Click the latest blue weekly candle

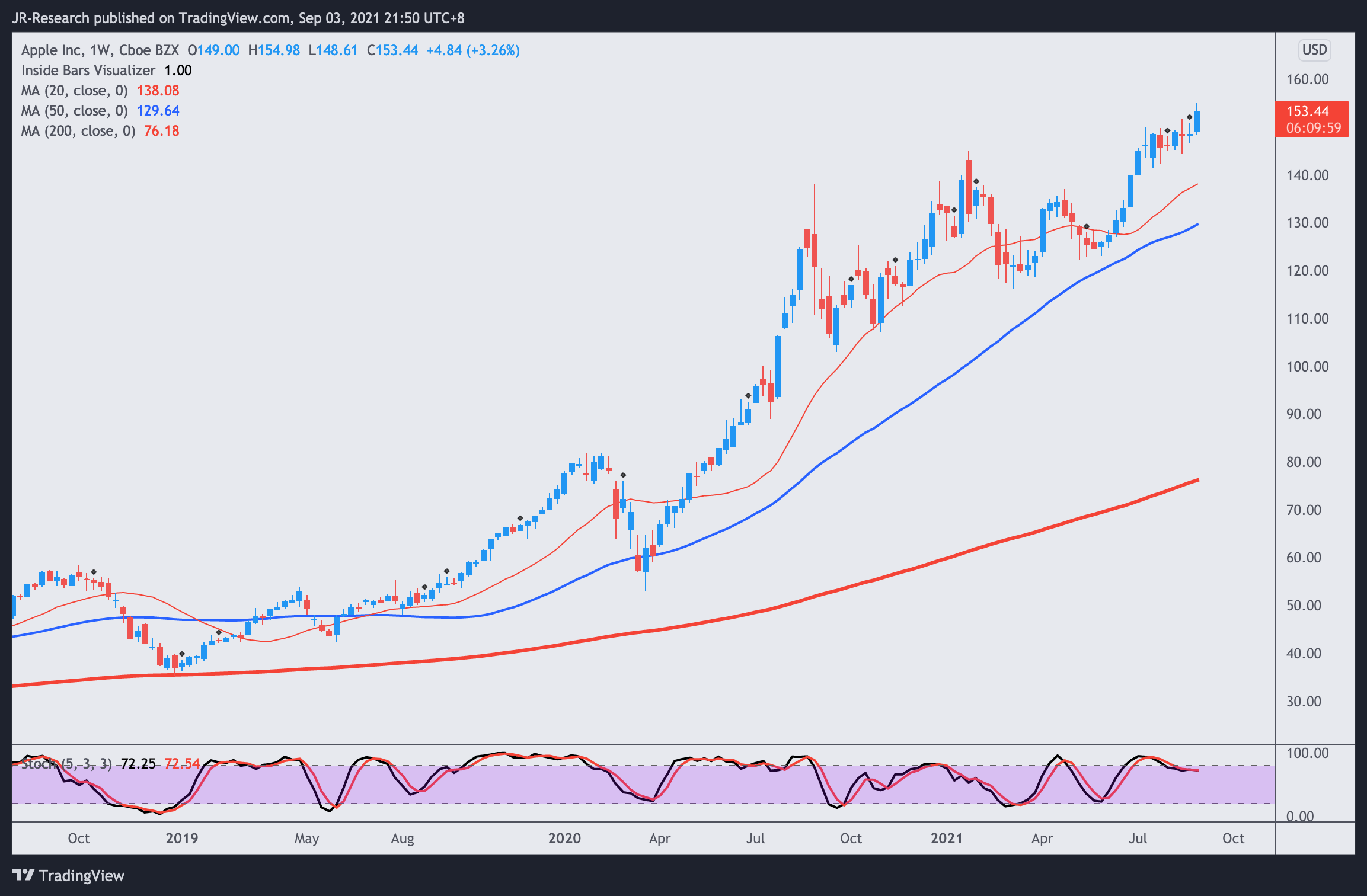point(1197,121)
